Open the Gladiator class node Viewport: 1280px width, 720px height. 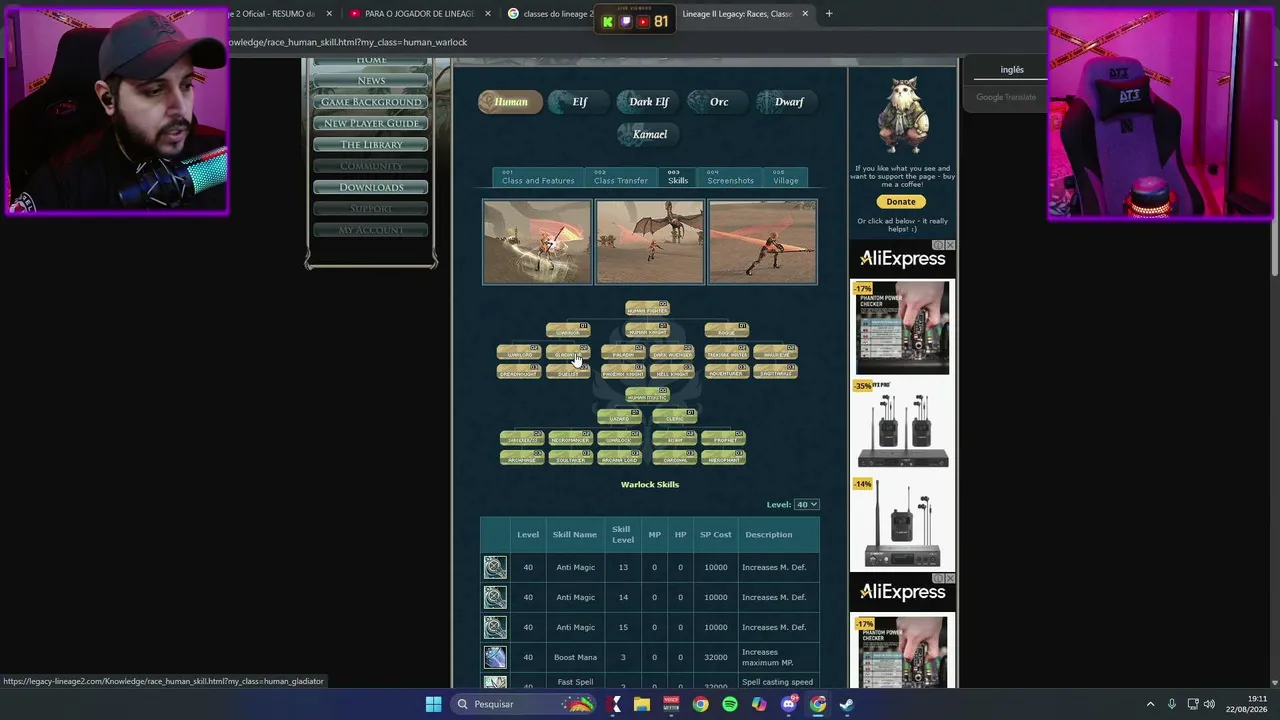[568, 352]
